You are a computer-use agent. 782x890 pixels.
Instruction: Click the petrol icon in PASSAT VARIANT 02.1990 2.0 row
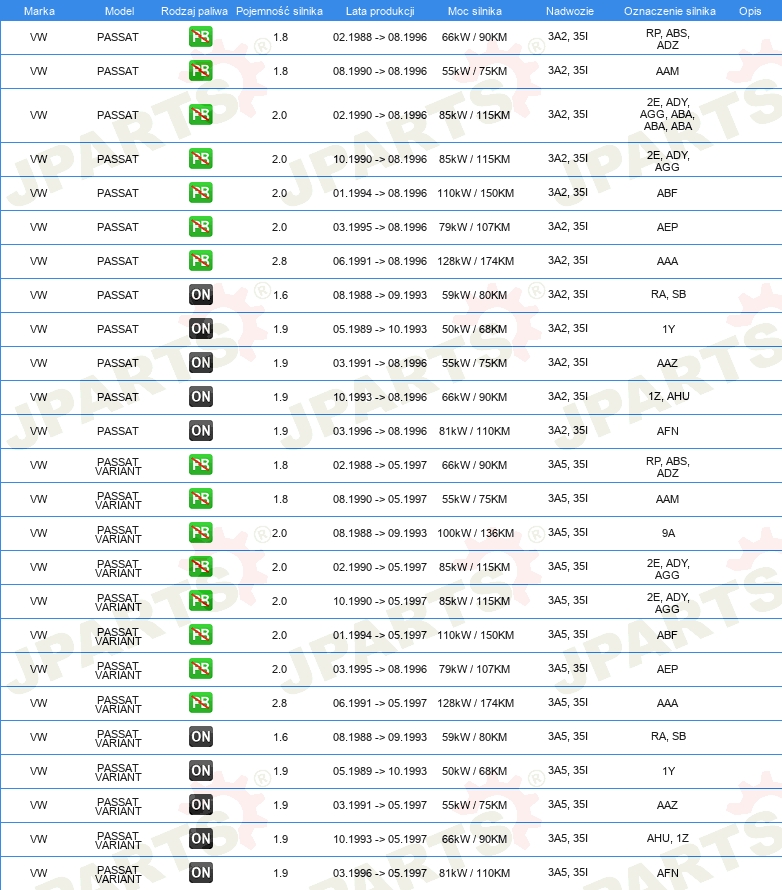pos(201,567)
